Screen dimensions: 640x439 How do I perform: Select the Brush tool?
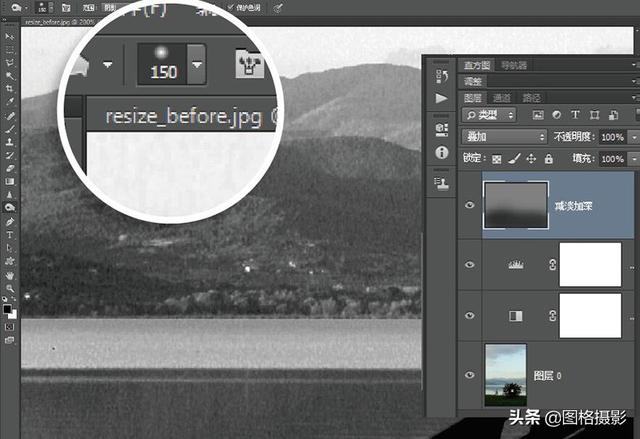pos(9,129)
